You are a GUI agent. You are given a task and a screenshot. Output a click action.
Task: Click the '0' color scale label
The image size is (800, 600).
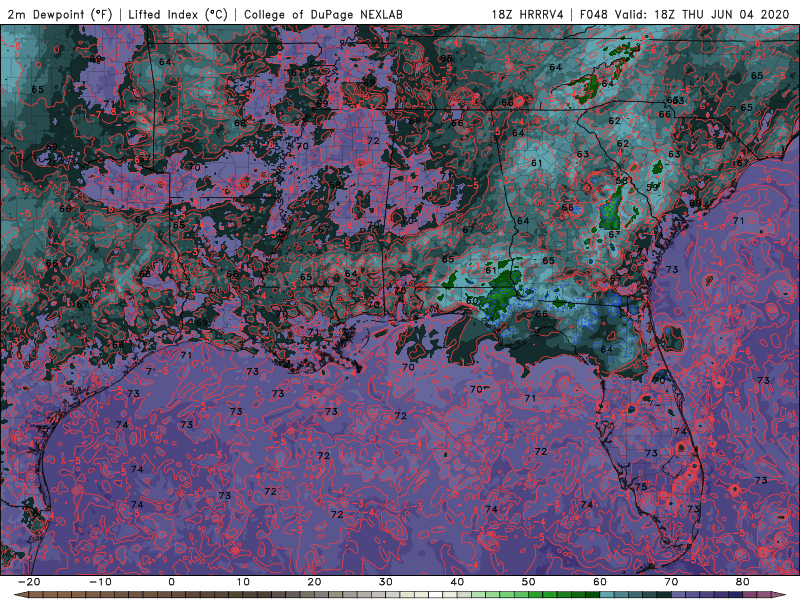(171, 582)
